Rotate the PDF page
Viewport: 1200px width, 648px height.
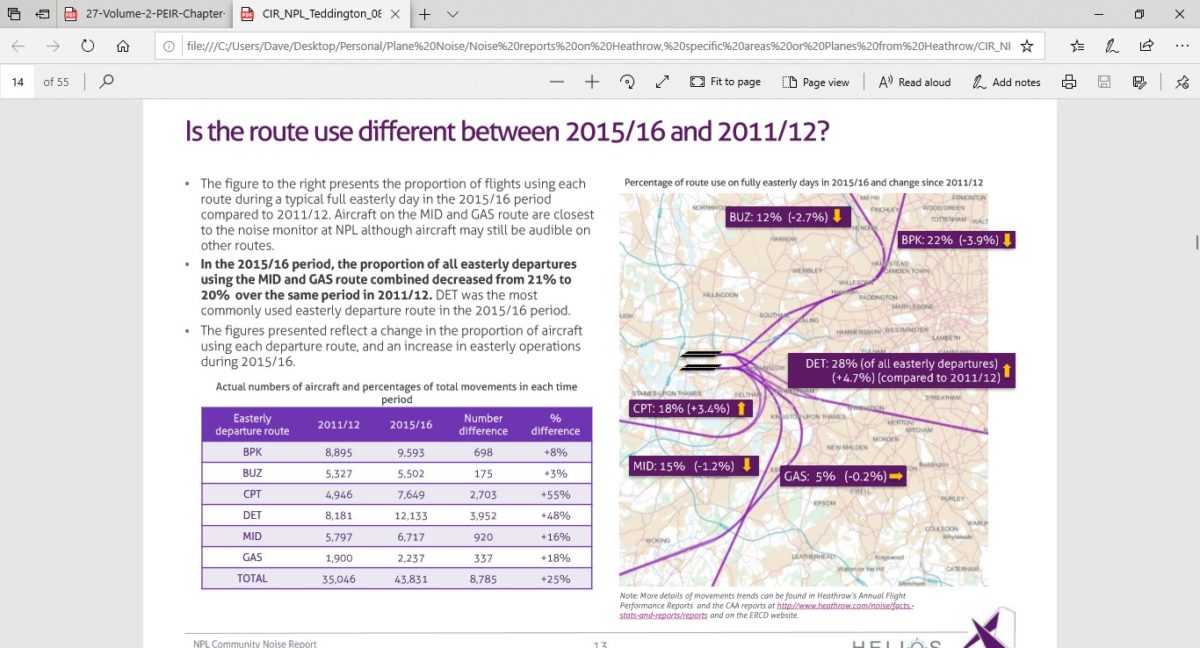click(627, 82)
